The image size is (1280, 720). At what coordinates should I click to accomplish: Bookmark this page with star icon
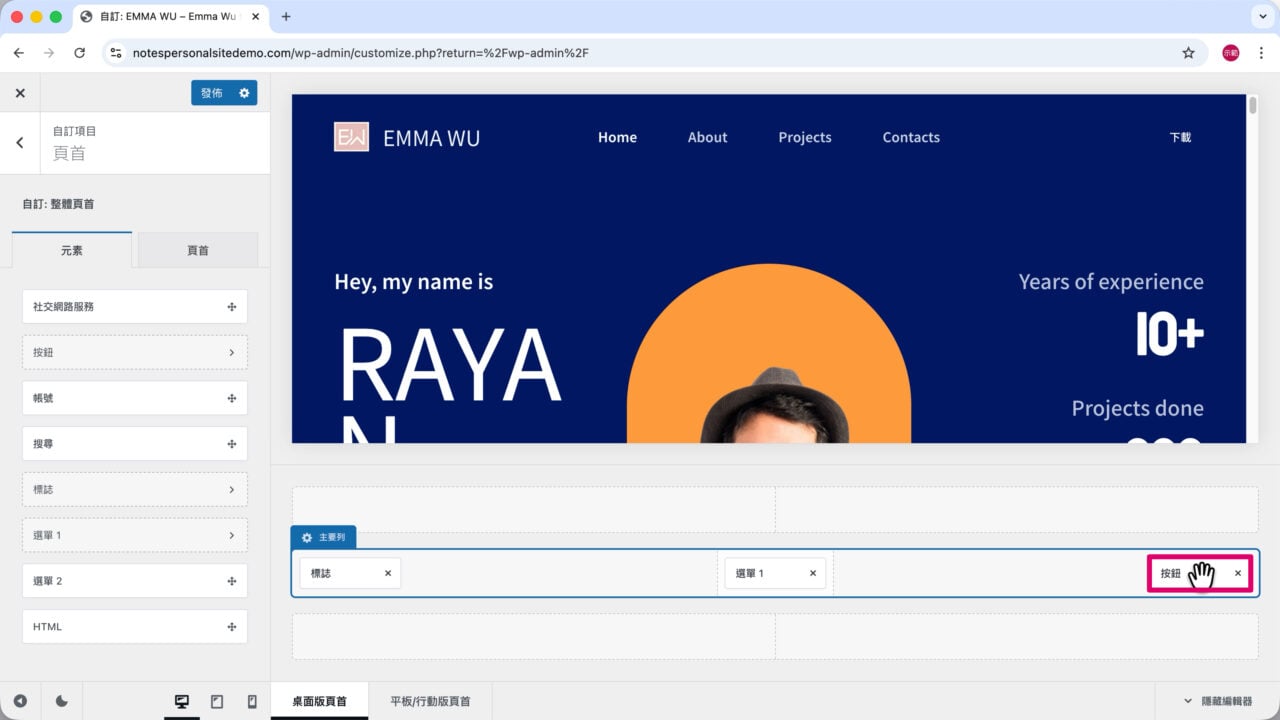coord(1188,53)
